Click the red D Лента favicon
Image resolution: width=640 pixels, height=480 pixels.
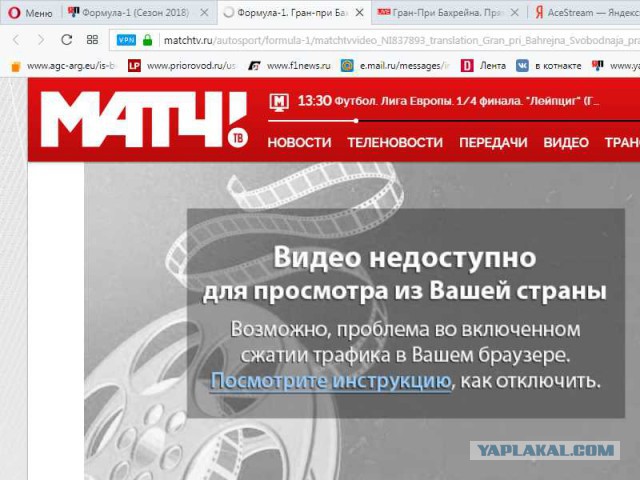click(x=467, y=66)
